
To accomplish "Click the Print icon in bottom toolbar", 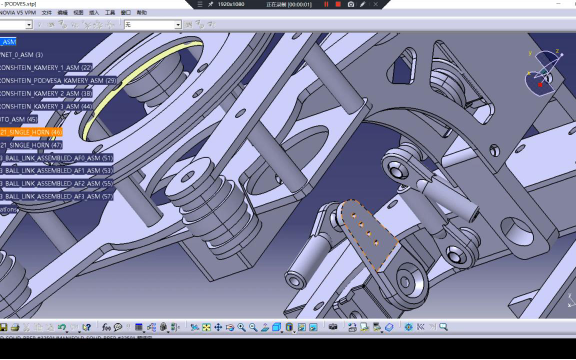I will pyautogui.click(x=15, y=327).
